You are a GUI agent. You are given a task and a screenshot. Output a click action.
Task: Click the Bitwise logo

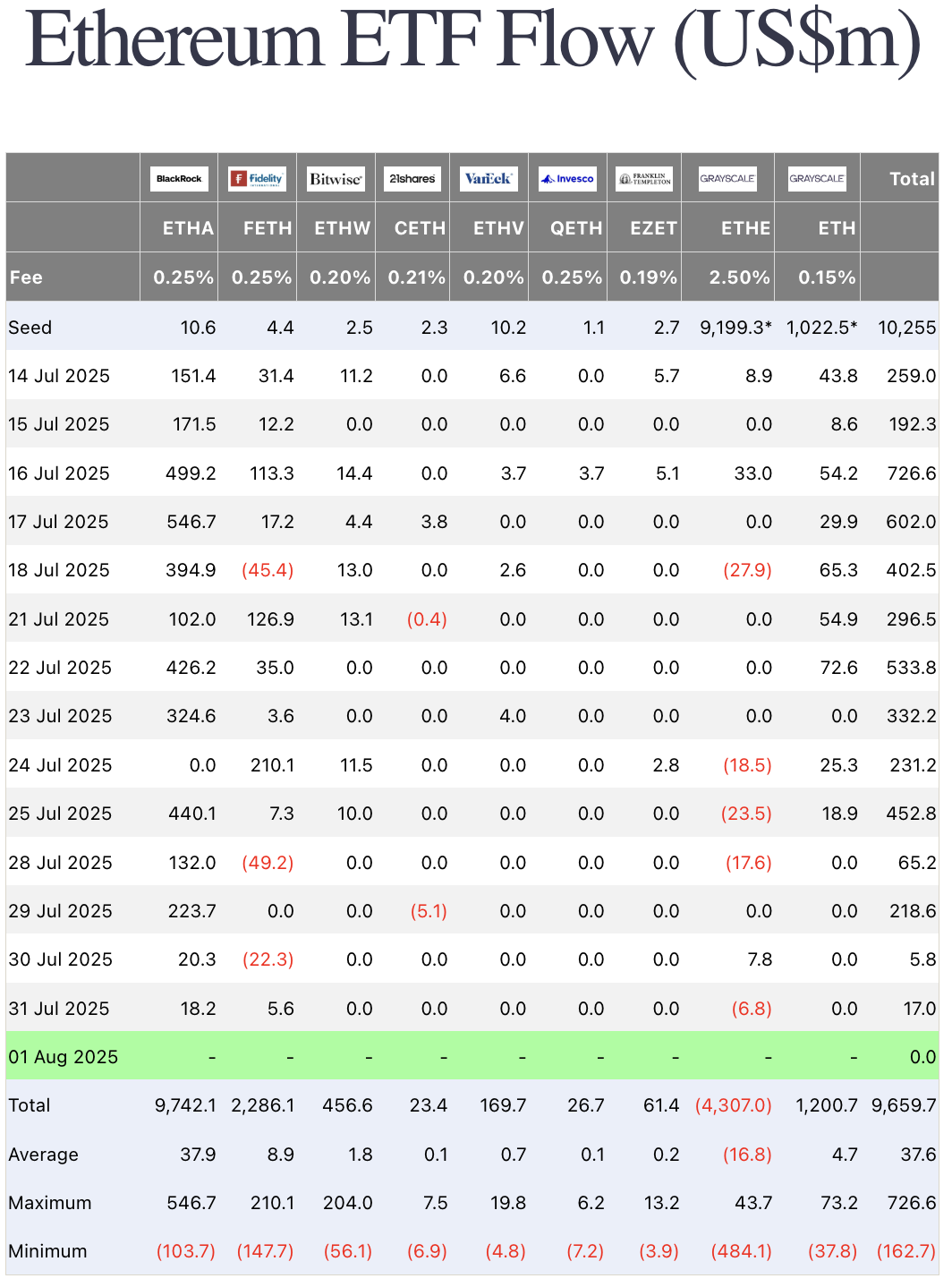pyautogui.click(x=336, y=179)
